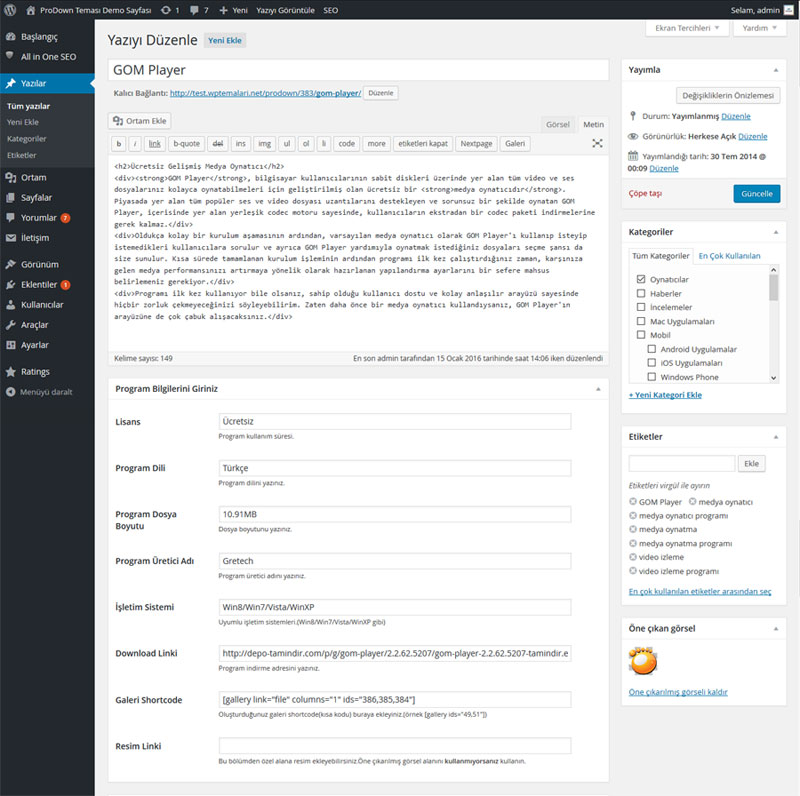Check the İncelemeler category
This screenshot has height=796, width=800.
tap(641, 307)
